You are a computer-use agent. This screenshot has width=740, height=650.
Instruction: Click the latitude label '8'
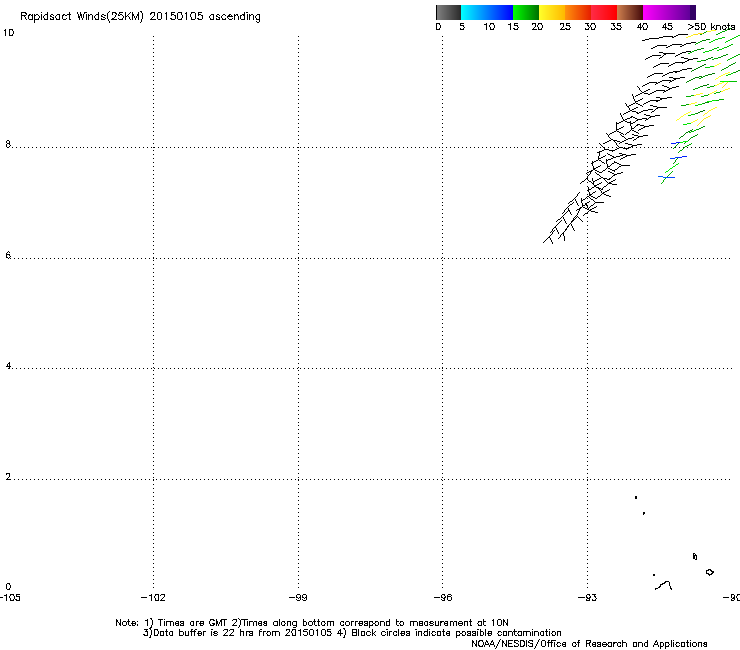[8, 144]
